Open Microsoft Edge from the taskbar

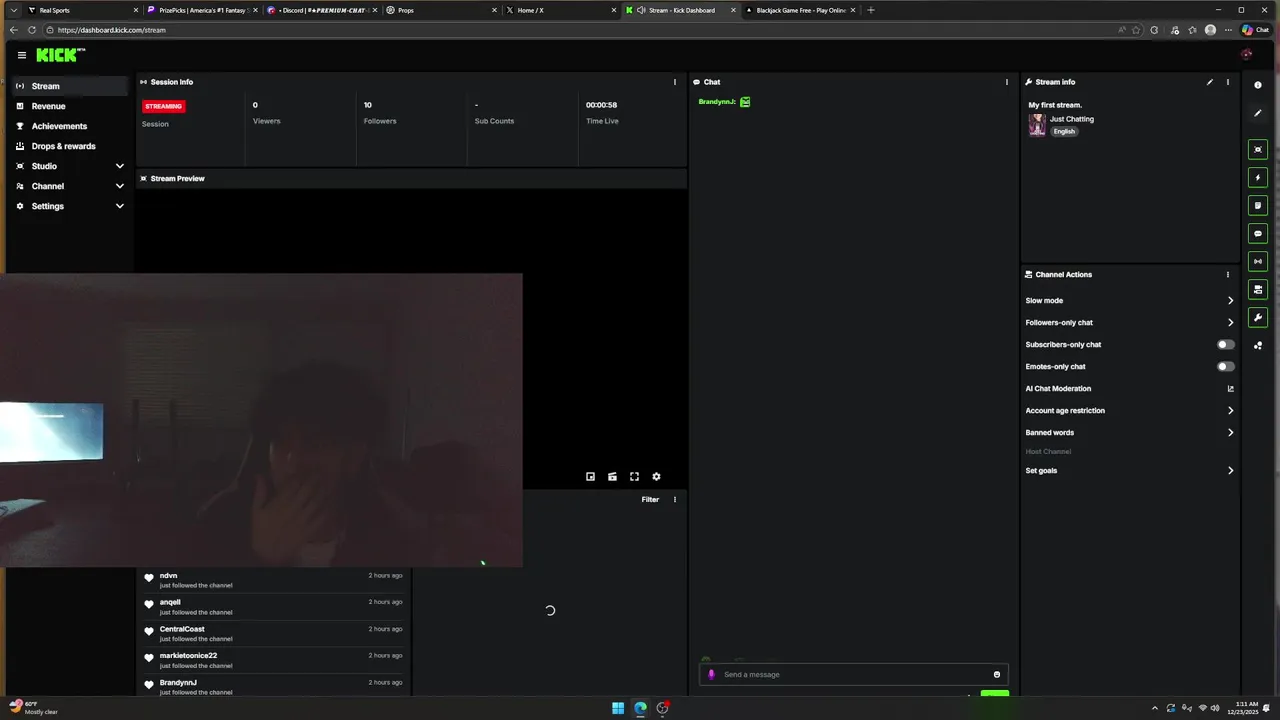640,708
